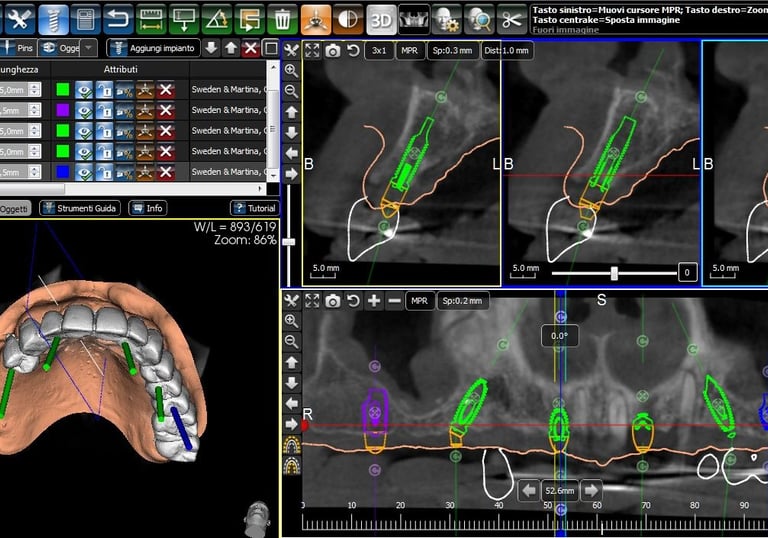Toggle visibility eye of the top-row implant

point(84,90)
